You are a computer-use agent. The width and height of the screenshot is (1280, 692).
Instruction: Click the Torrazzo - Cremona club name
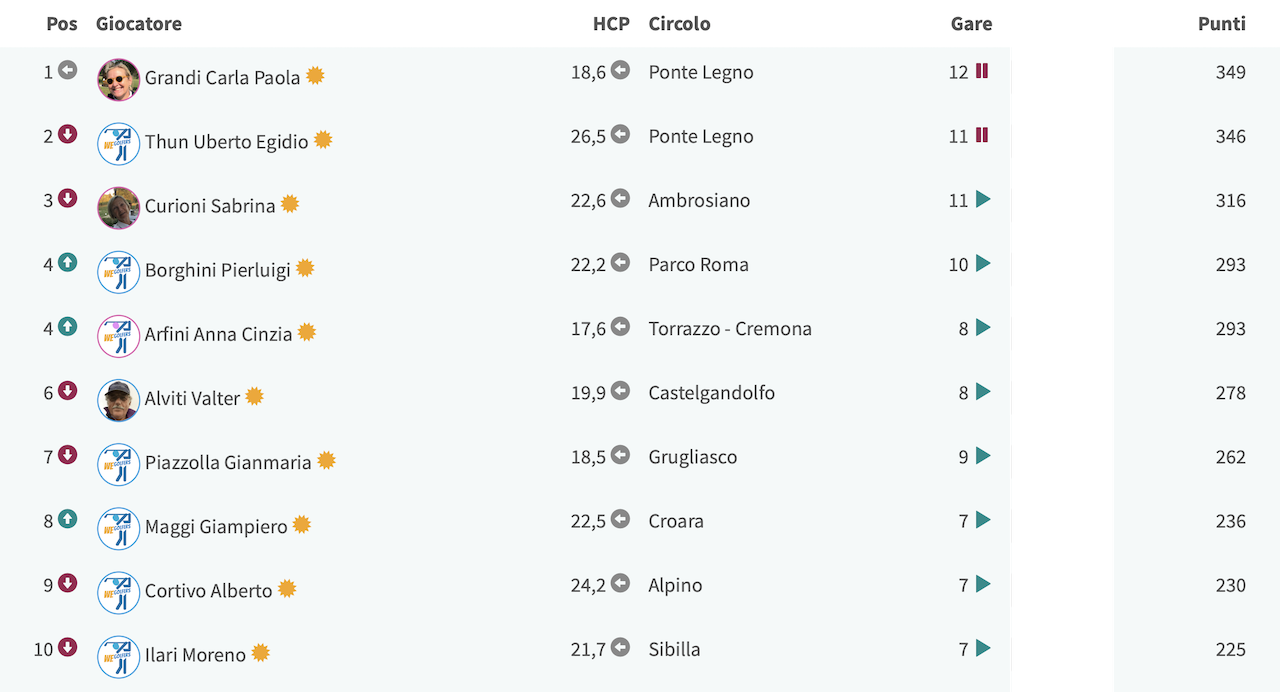[730, 328]
